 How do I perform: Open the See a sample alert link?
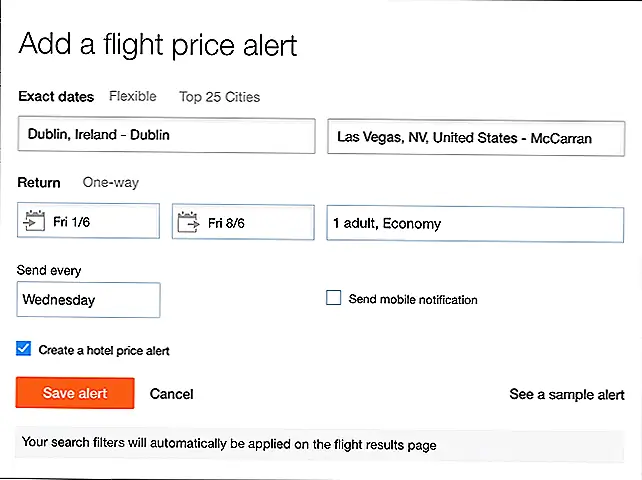coord(567,394)
